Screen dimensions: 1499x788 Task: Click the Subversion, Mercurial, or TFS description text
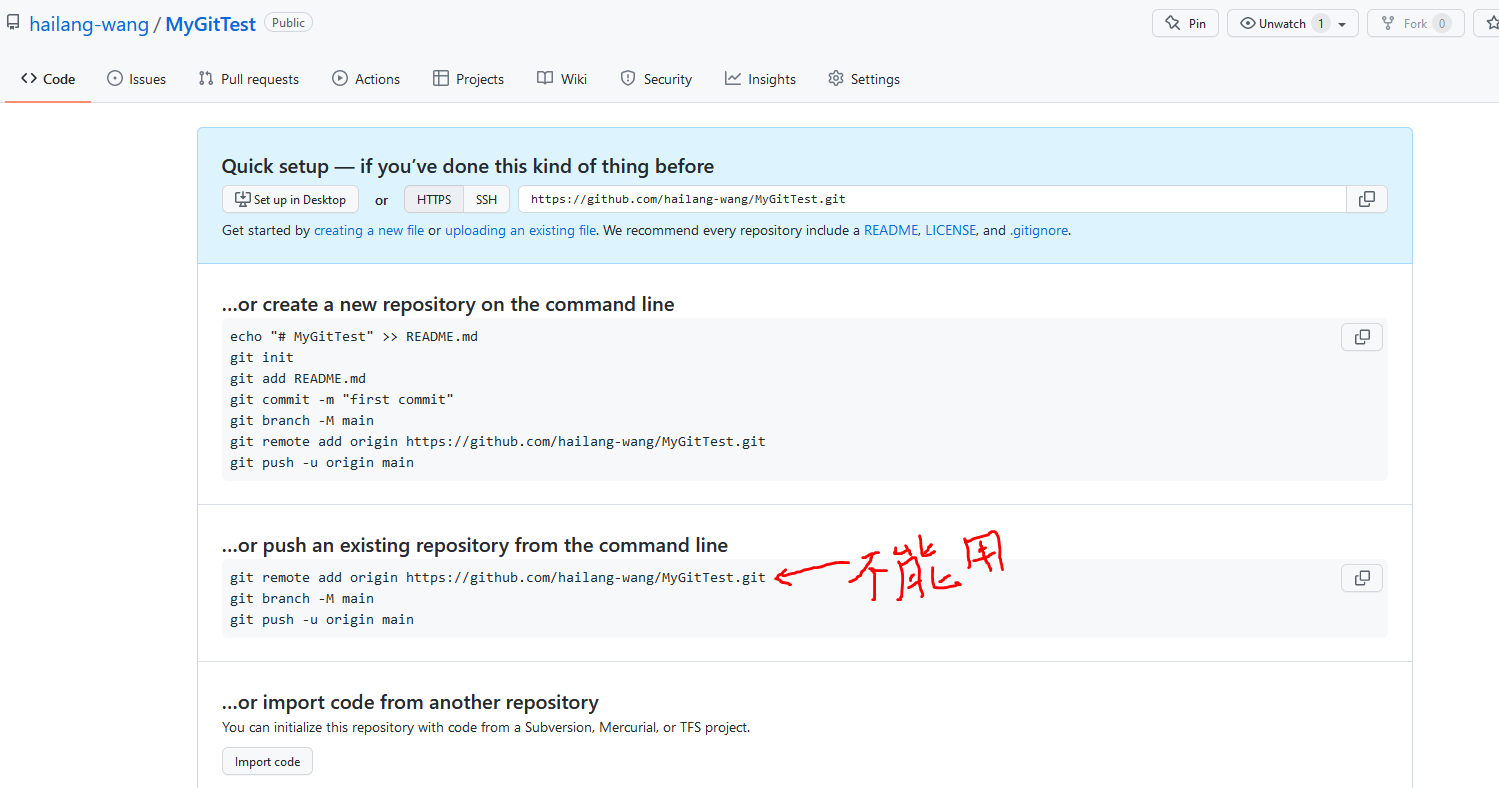486,727
